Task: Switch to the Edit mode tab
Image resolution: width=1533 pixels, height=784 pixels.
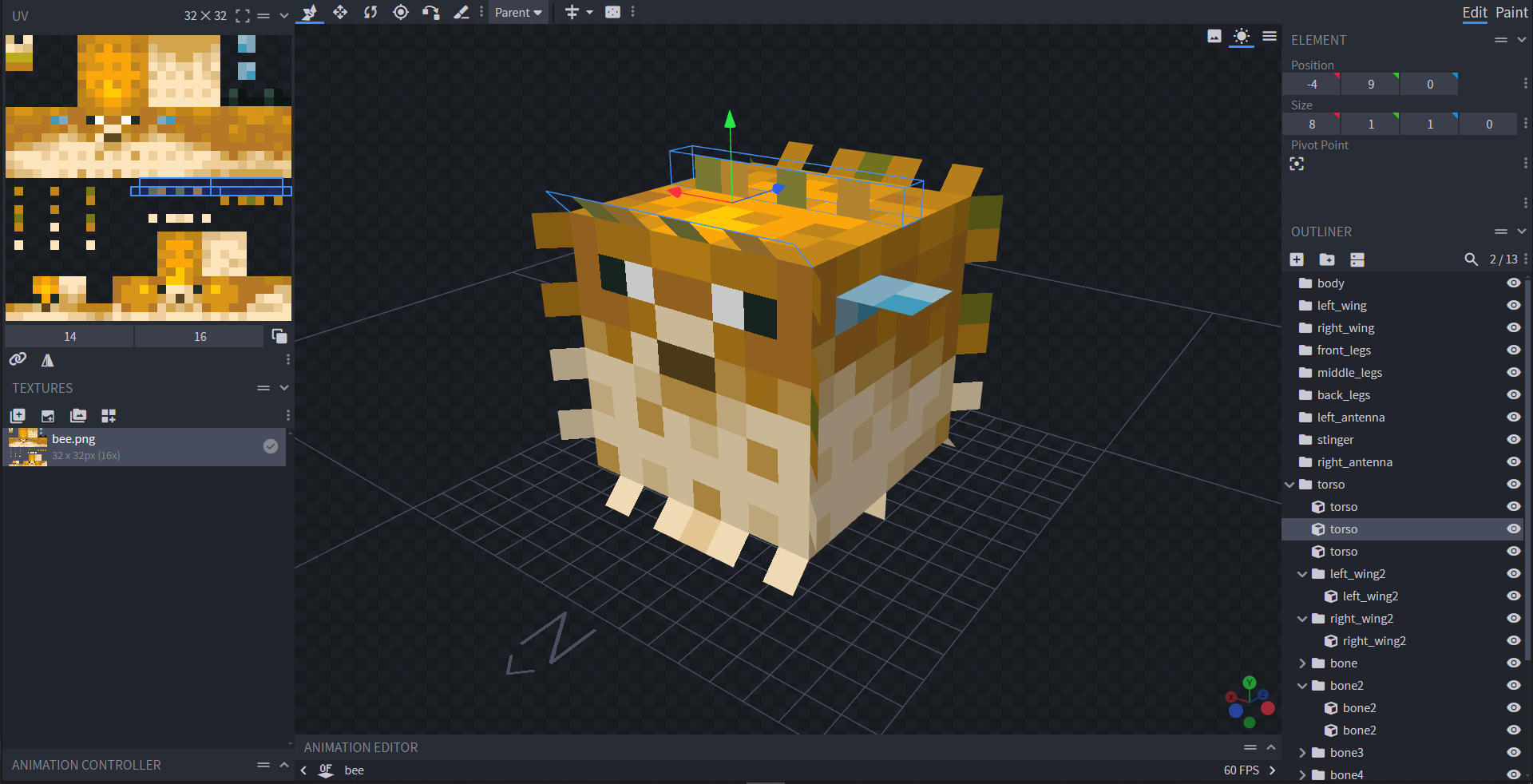Action: pos(1475,13)
